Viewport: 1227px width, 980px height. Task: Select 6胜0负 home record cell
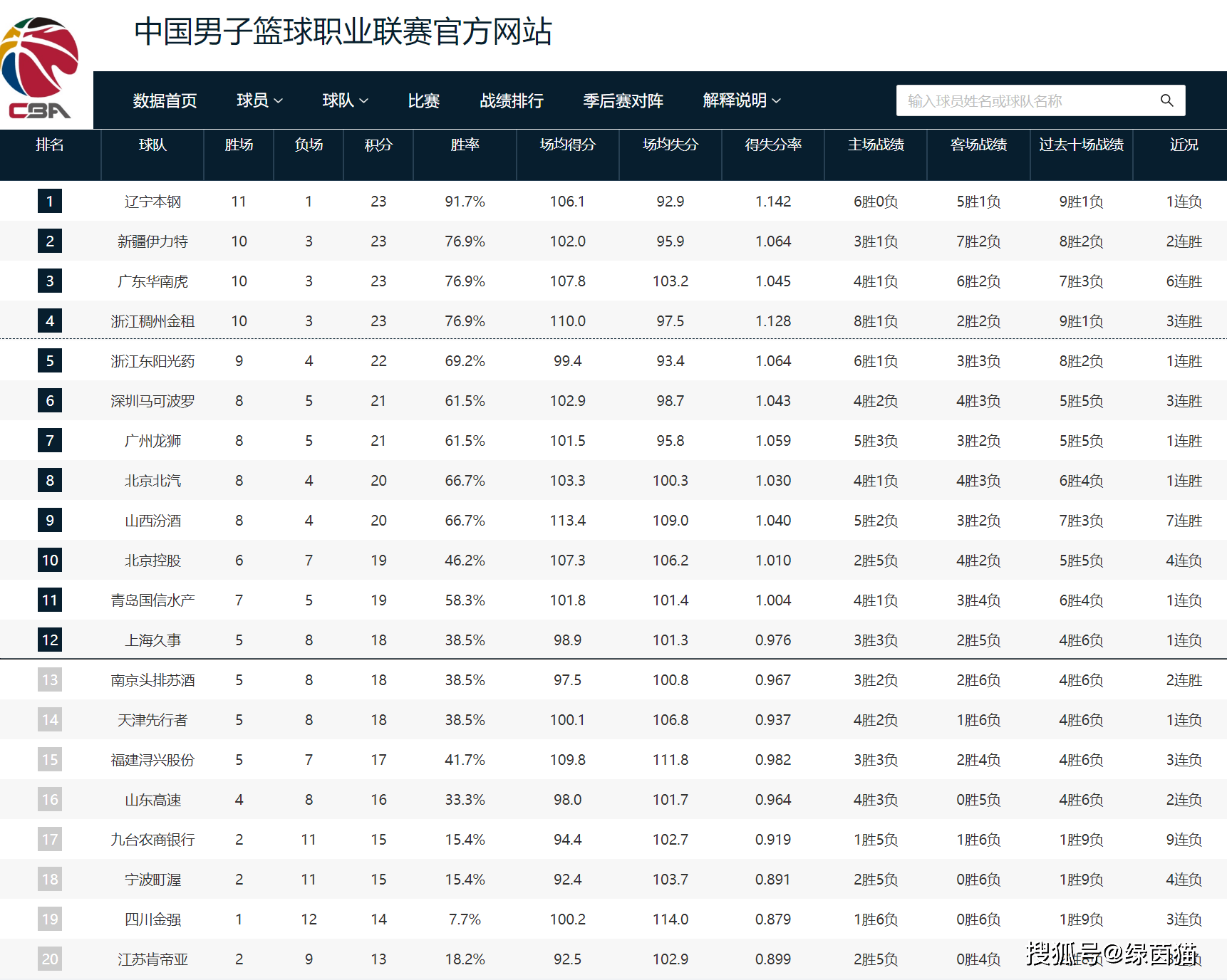[x=876, y=202]
